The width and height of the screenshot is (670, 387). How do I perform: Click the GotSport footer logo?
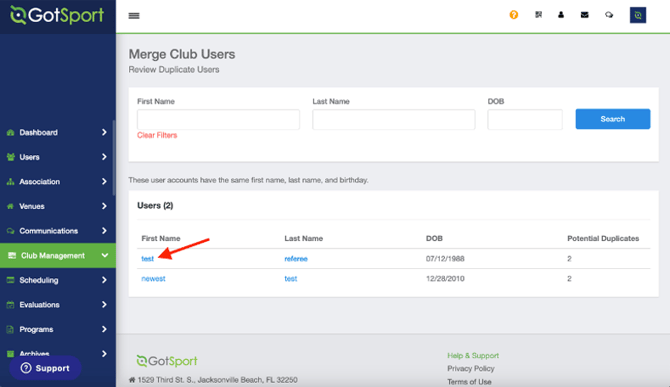pyautogui.click(x=167, y=361)
